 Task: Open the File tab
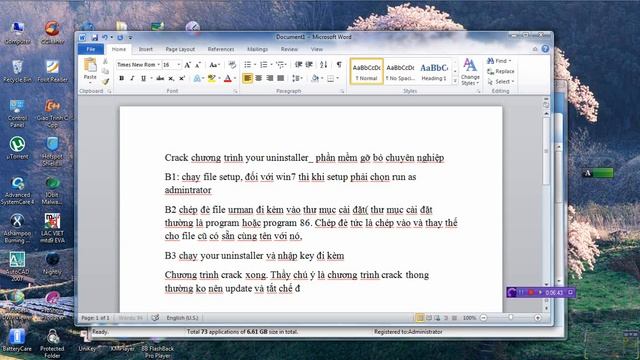[91, 49]
